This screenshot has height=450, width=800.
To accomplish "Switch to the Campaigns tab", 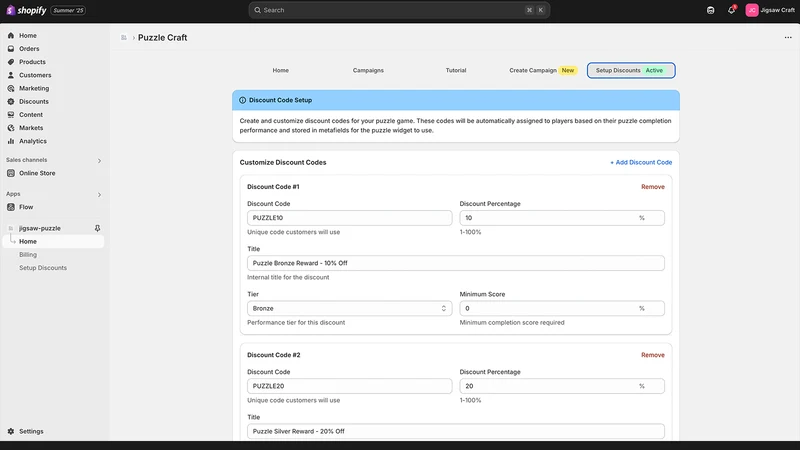I will (x=368, y=70).
